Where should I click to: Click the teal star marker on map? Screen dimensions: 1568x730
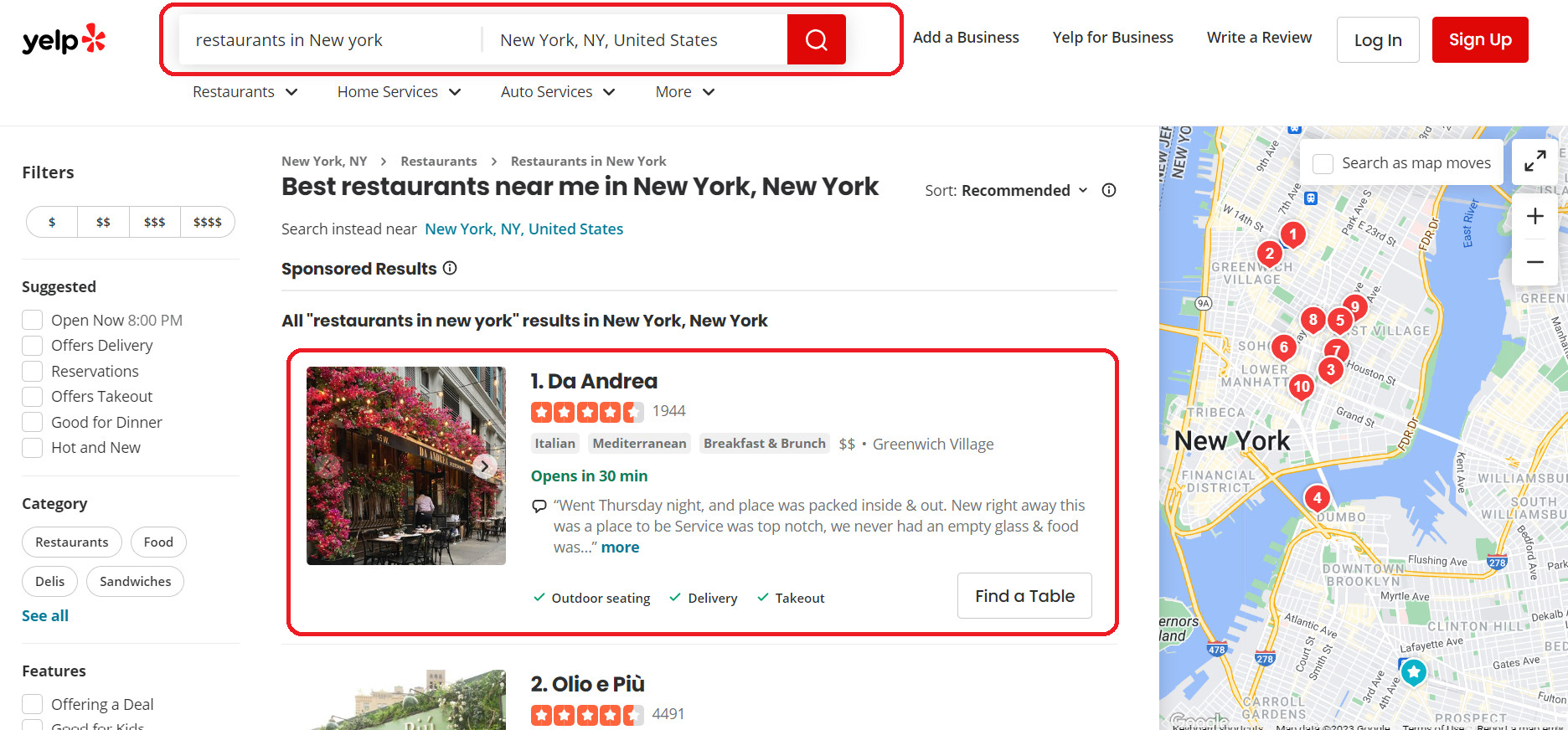1414,671
